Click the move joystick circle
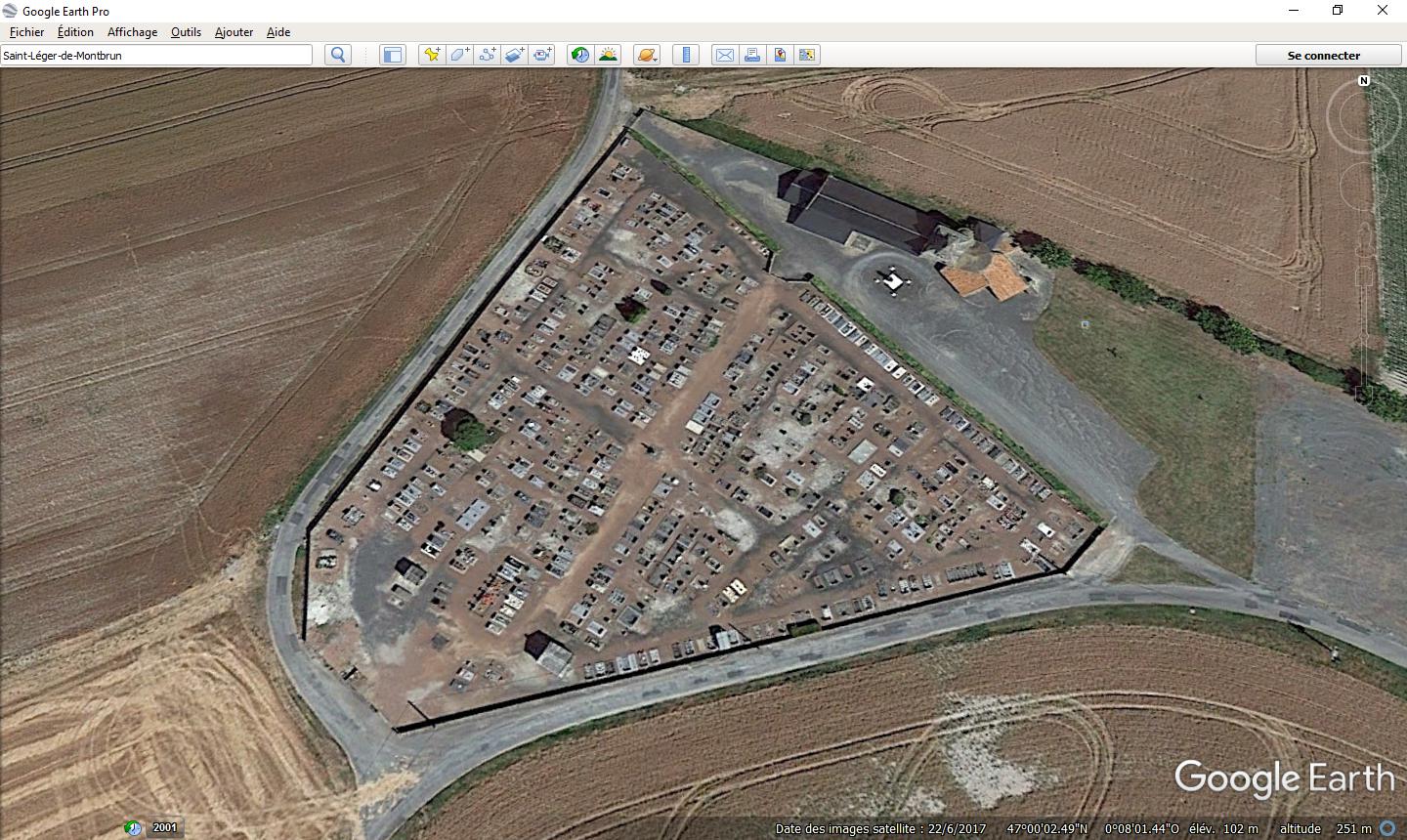 coord(1366,187)
